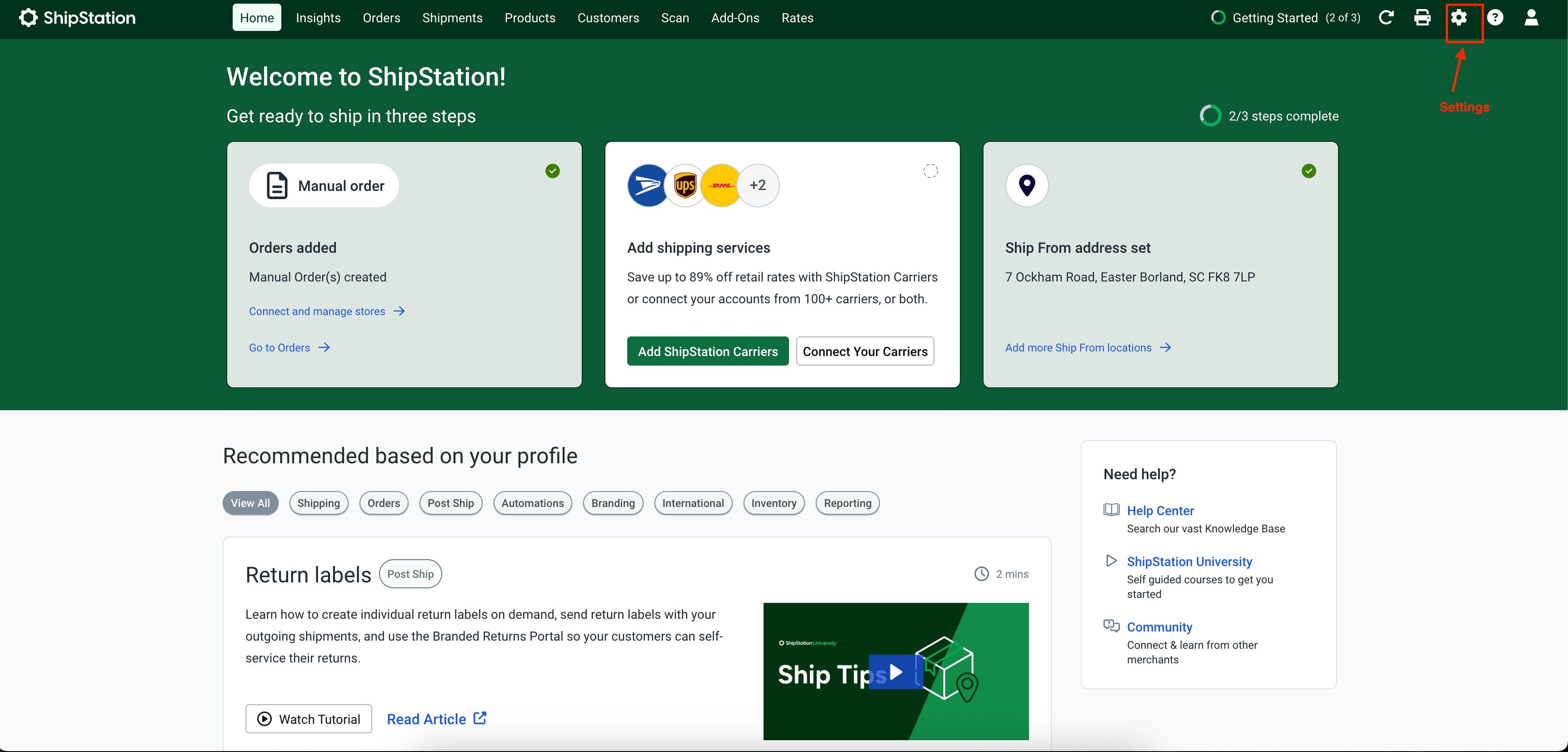Open the user account profile icon
Image resolution: width=1568 pixels, height=752 pixels.
(1531, 18)
